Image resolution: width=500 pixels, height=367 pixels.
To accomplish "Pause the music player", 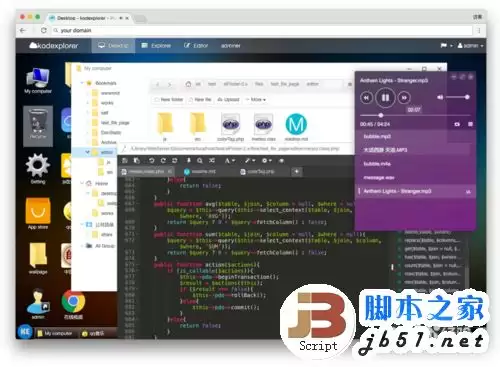I will tap(385, 97).
